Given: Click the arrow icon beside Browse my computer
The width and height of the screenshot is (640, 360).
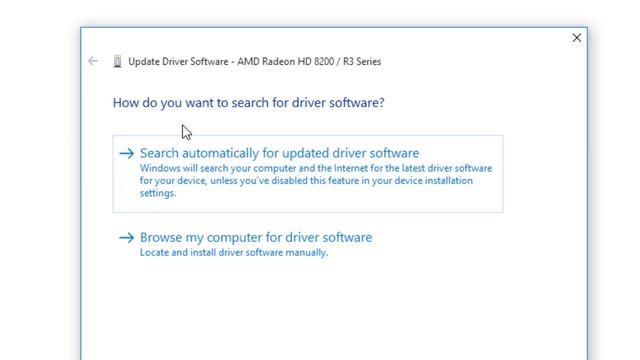Looking at the screenshot, I should [127, 238].
